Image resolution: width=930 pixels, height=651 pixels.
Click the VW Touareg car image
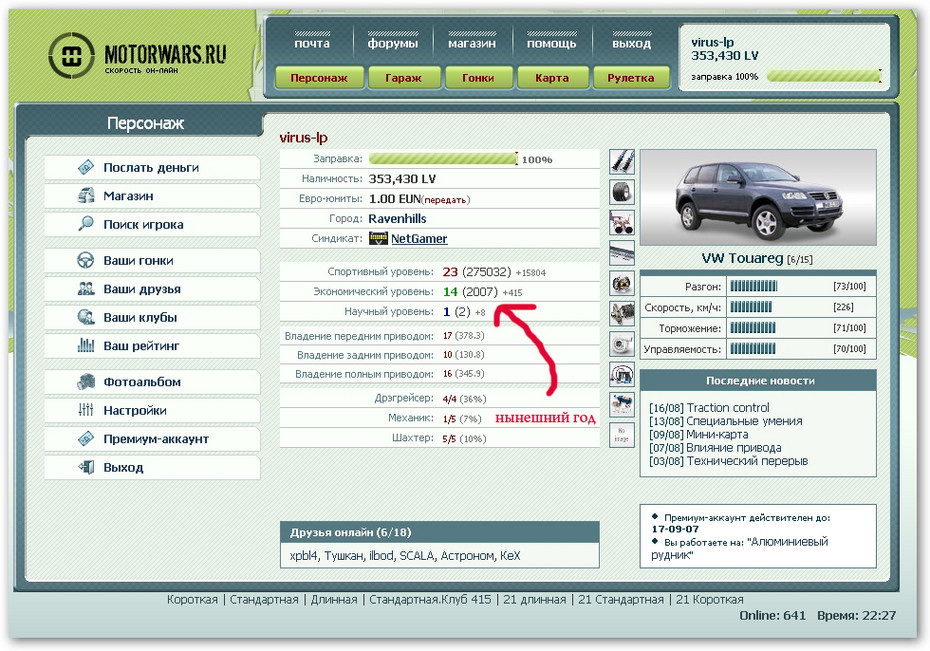(x=758, y=197)
